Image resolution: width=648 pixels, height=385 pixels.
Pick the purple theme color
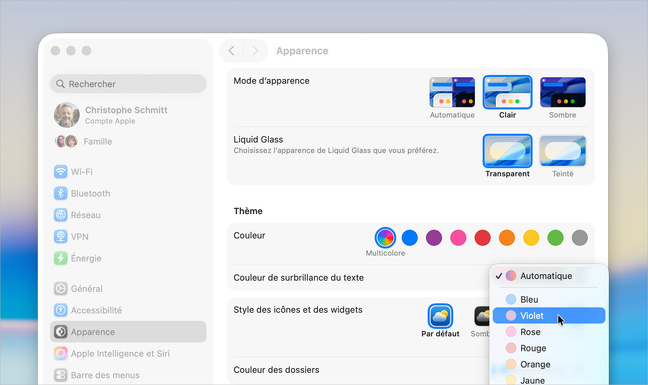click(x=434, y=238)
